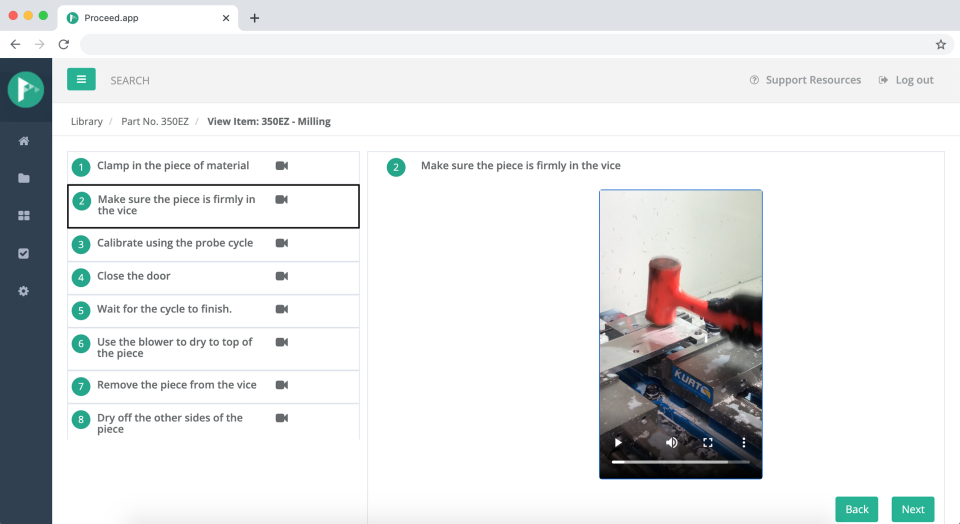Image resolution: width=960 pixels, height=524 pixels.
Task: Open Library breadcrumb link
Action: pyautogui.click(x=87, y=121)
